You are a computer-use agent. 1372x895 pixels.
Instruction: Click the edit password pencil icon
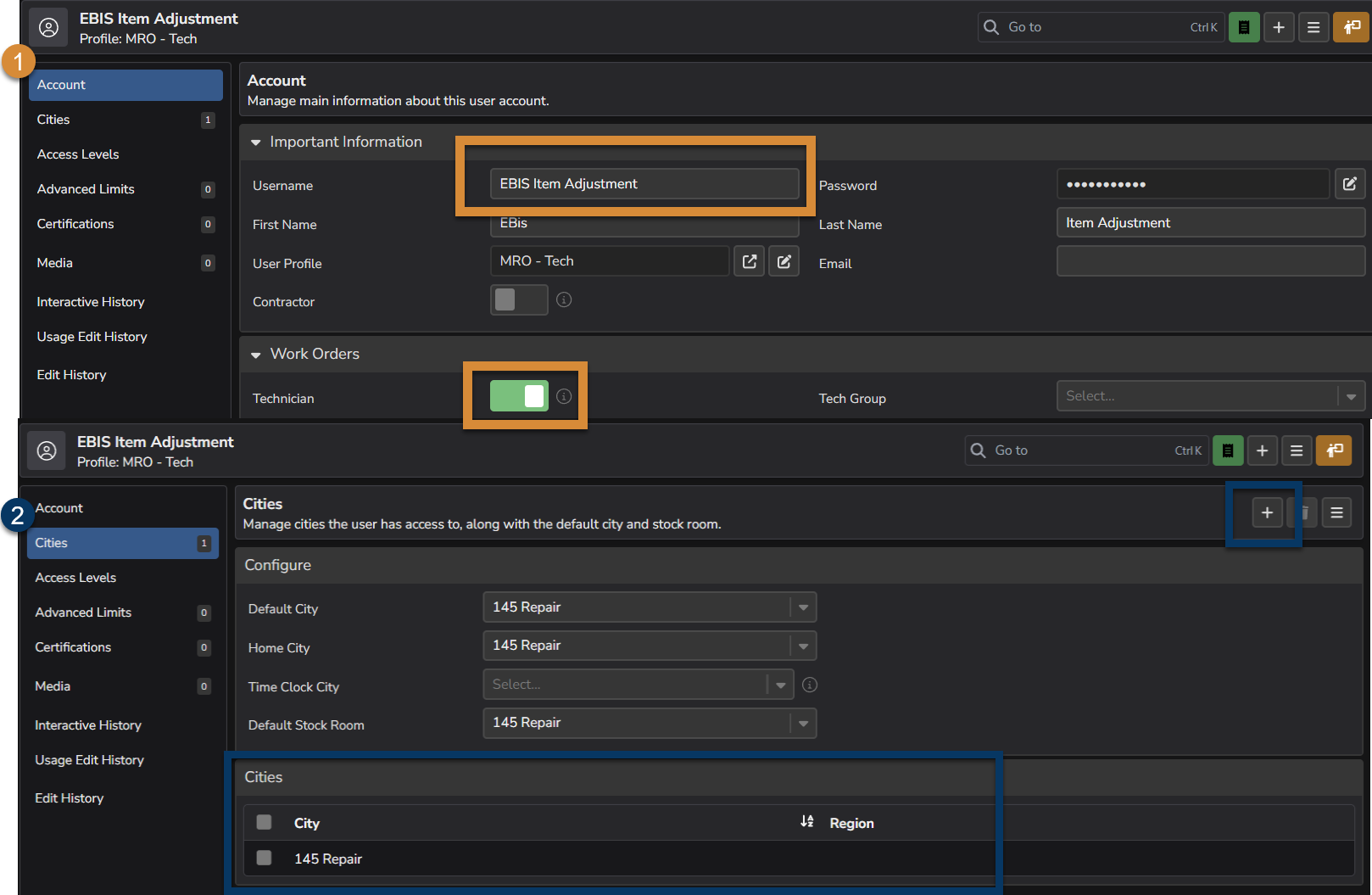click(x=1350, y=183)
